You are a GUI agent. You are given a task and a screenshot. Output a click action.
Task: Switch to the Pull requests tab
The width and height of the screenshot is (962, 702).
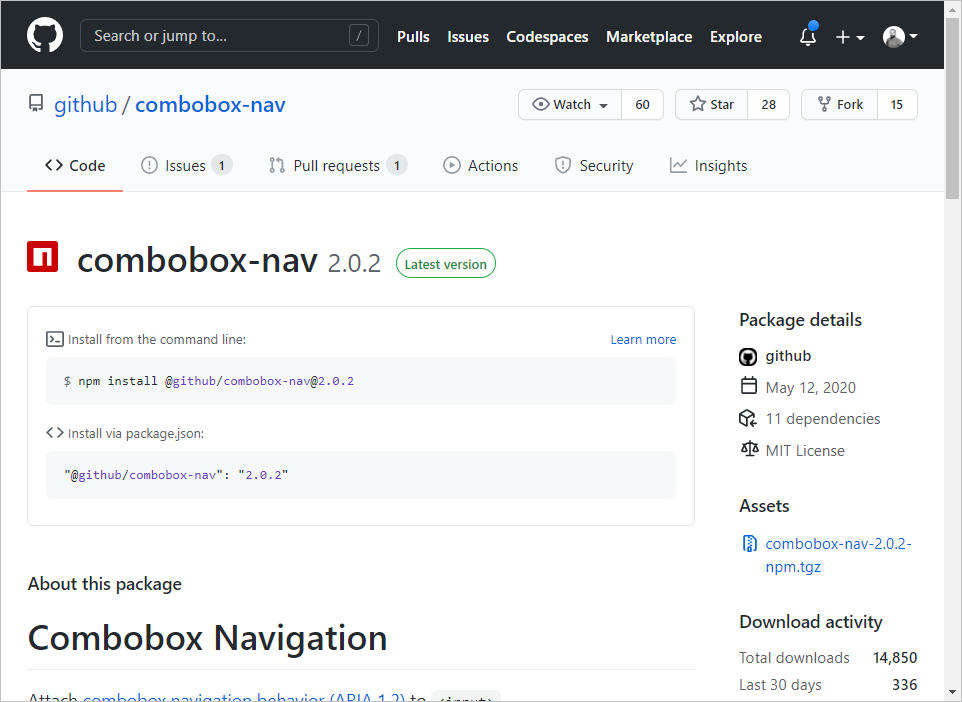point(336,165)
